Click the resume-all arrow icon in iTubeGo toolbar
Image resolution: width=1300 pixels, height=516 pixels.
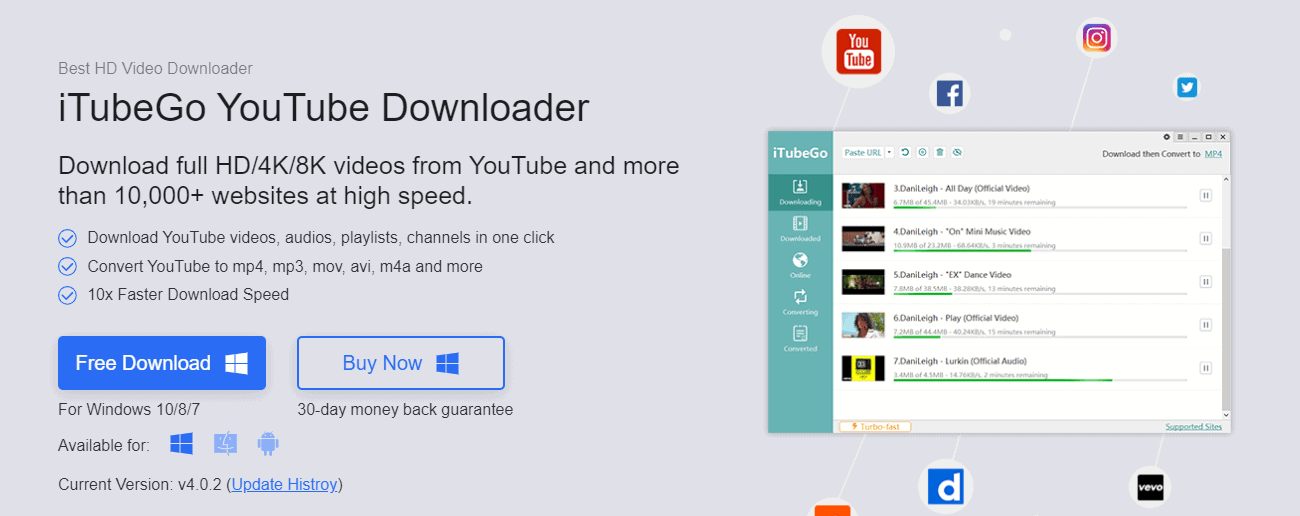[905, 152]
